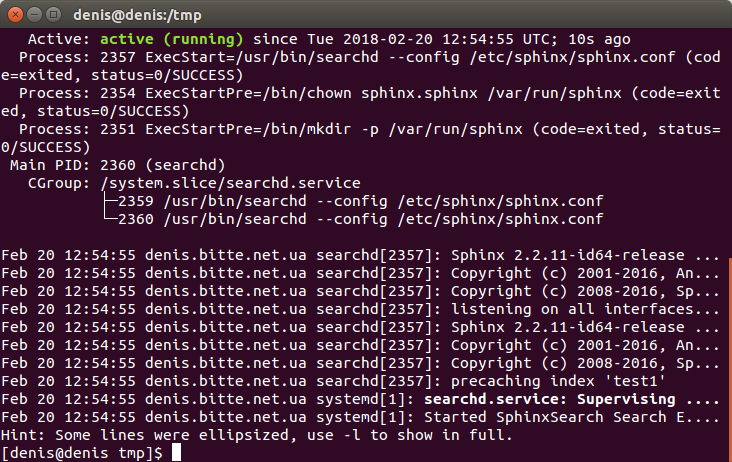Click the ExecStart=/usr/bin/searchd process line

point(360,66)
